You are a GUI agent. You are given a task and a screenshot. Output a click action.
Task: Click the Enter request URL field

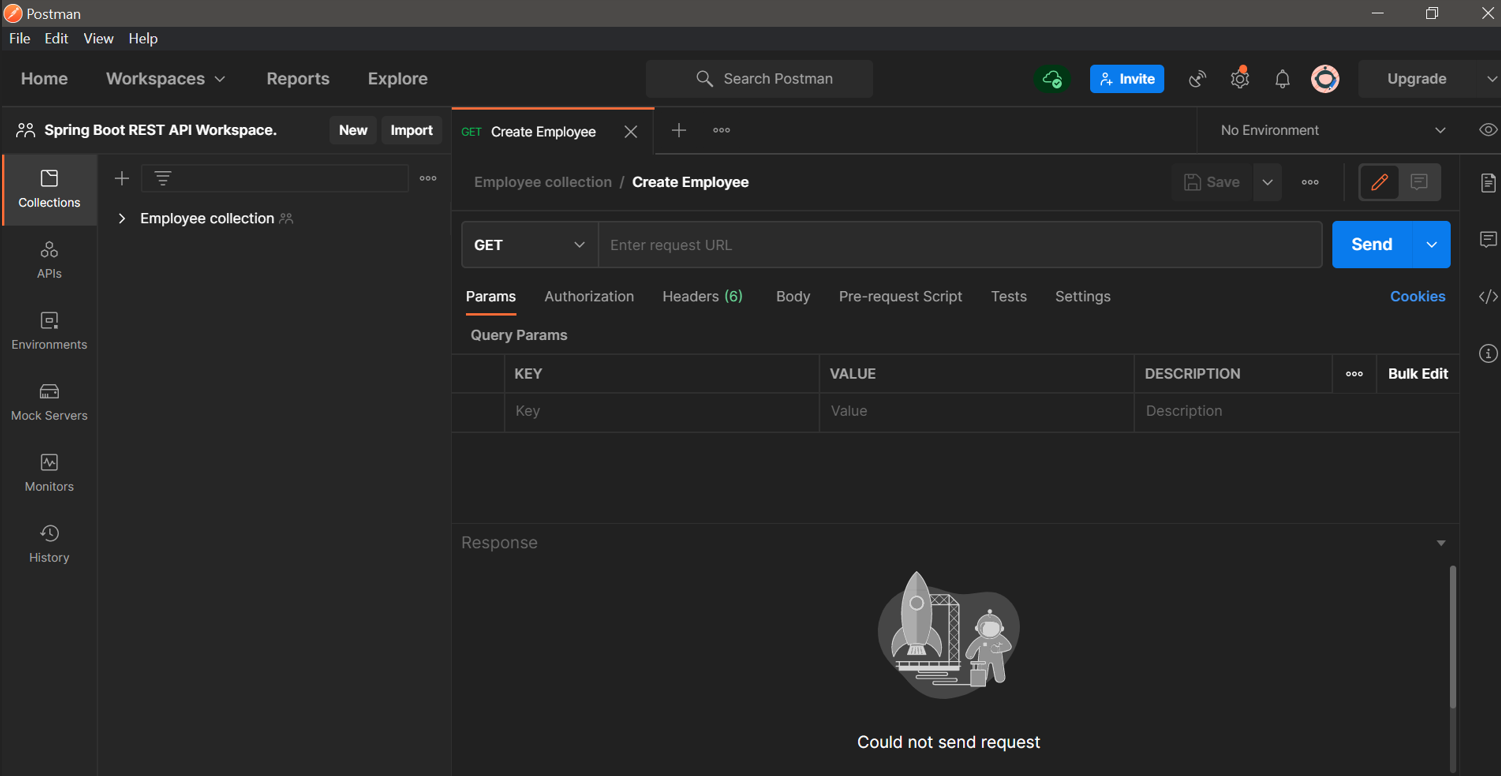(x=960, y=245)
